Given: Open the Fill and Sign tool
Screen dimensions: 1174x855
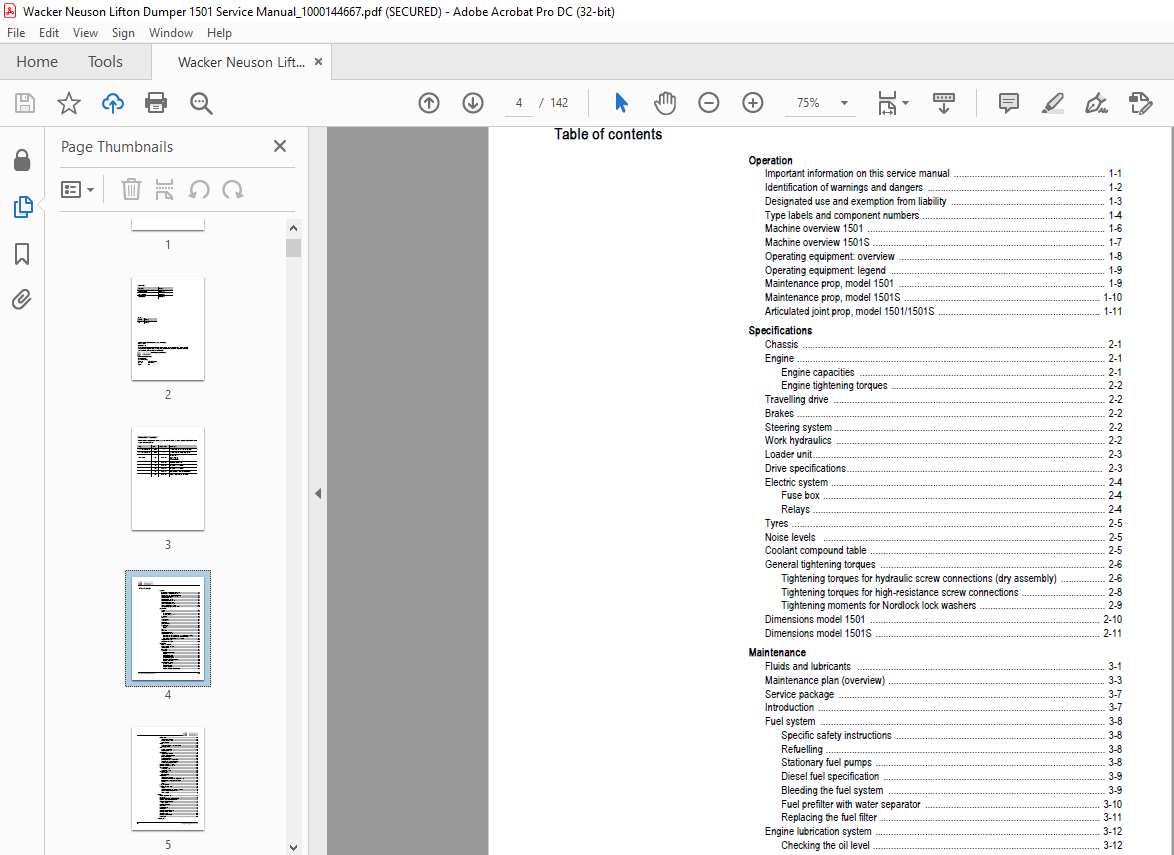Looking at the screenshot, I should pyautogui.click(x=1096, y=103).
